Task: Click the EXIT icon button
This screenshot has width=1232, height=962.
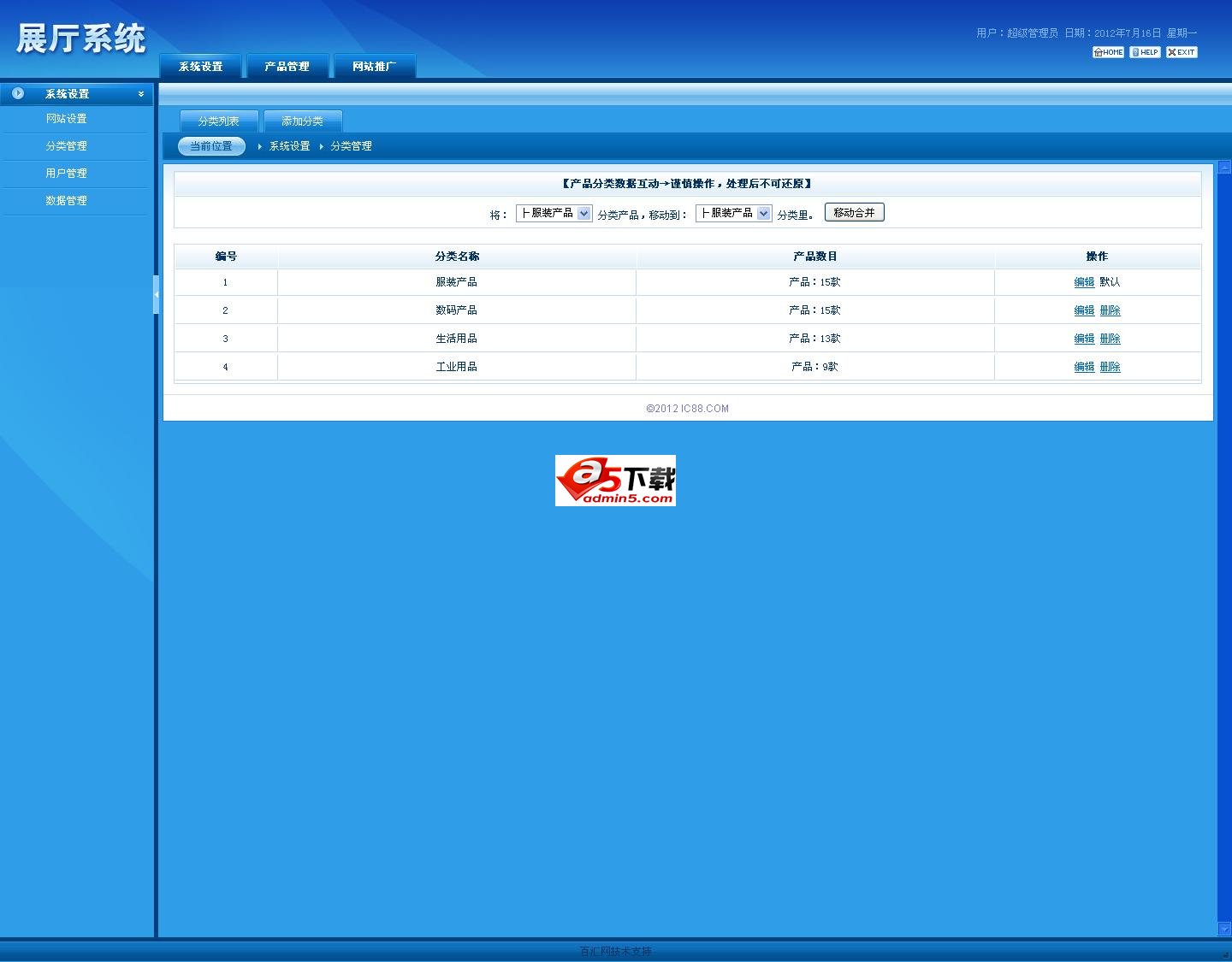Action: (x=1182, y=52)
